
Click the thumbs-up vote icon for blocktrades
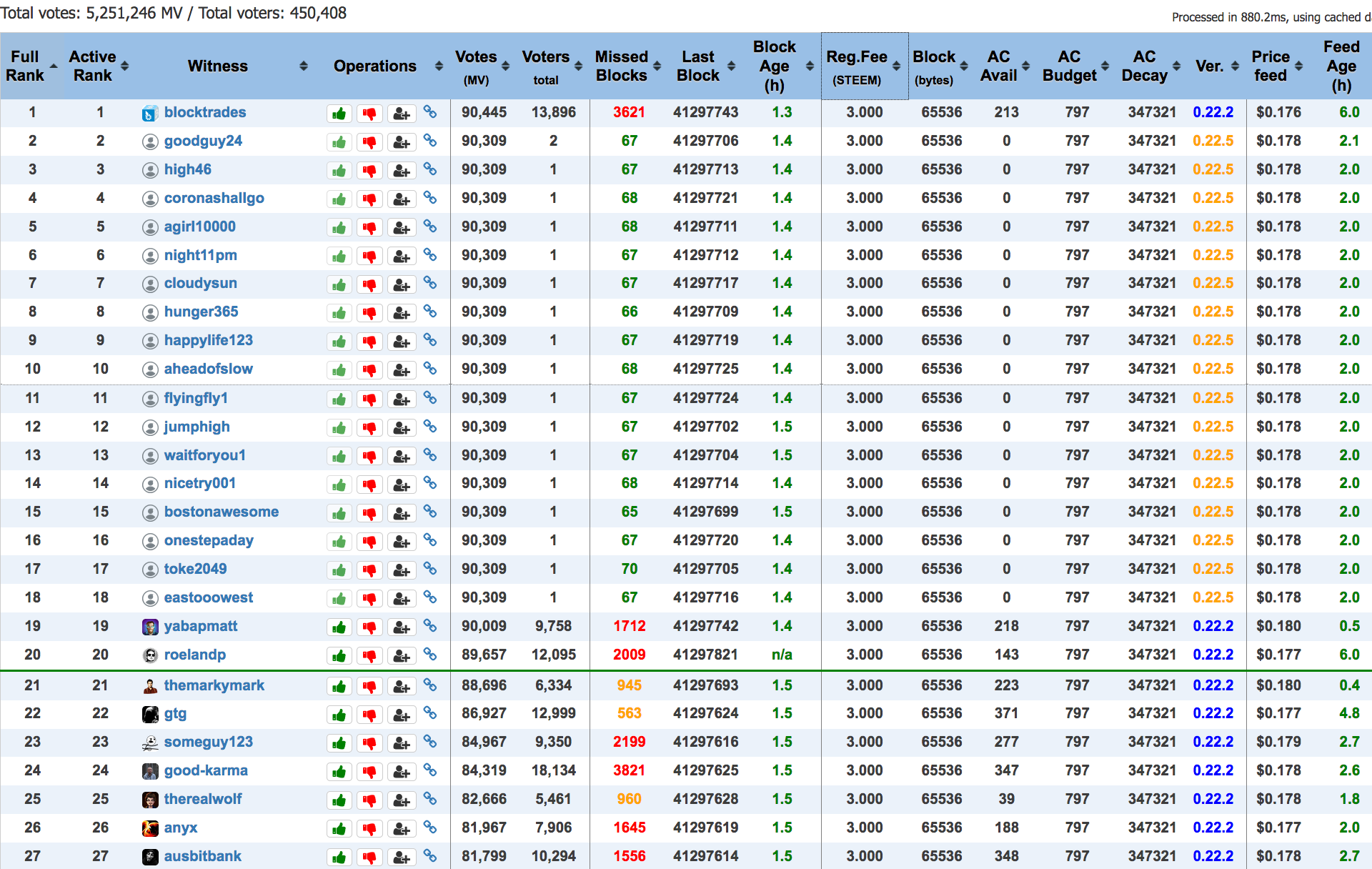[339, 114]
